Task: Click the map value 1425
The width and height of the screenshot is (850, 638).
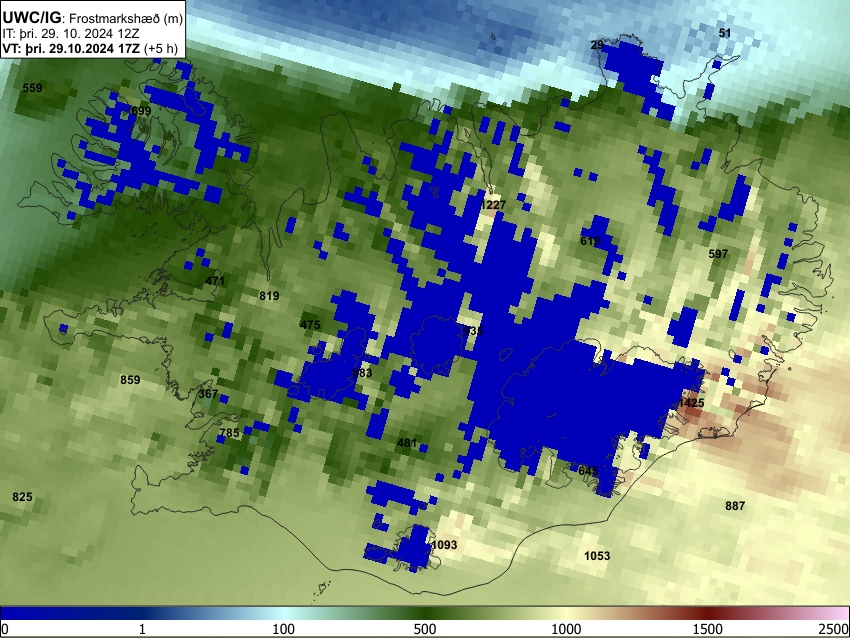Action: click(x=691, y=403)
